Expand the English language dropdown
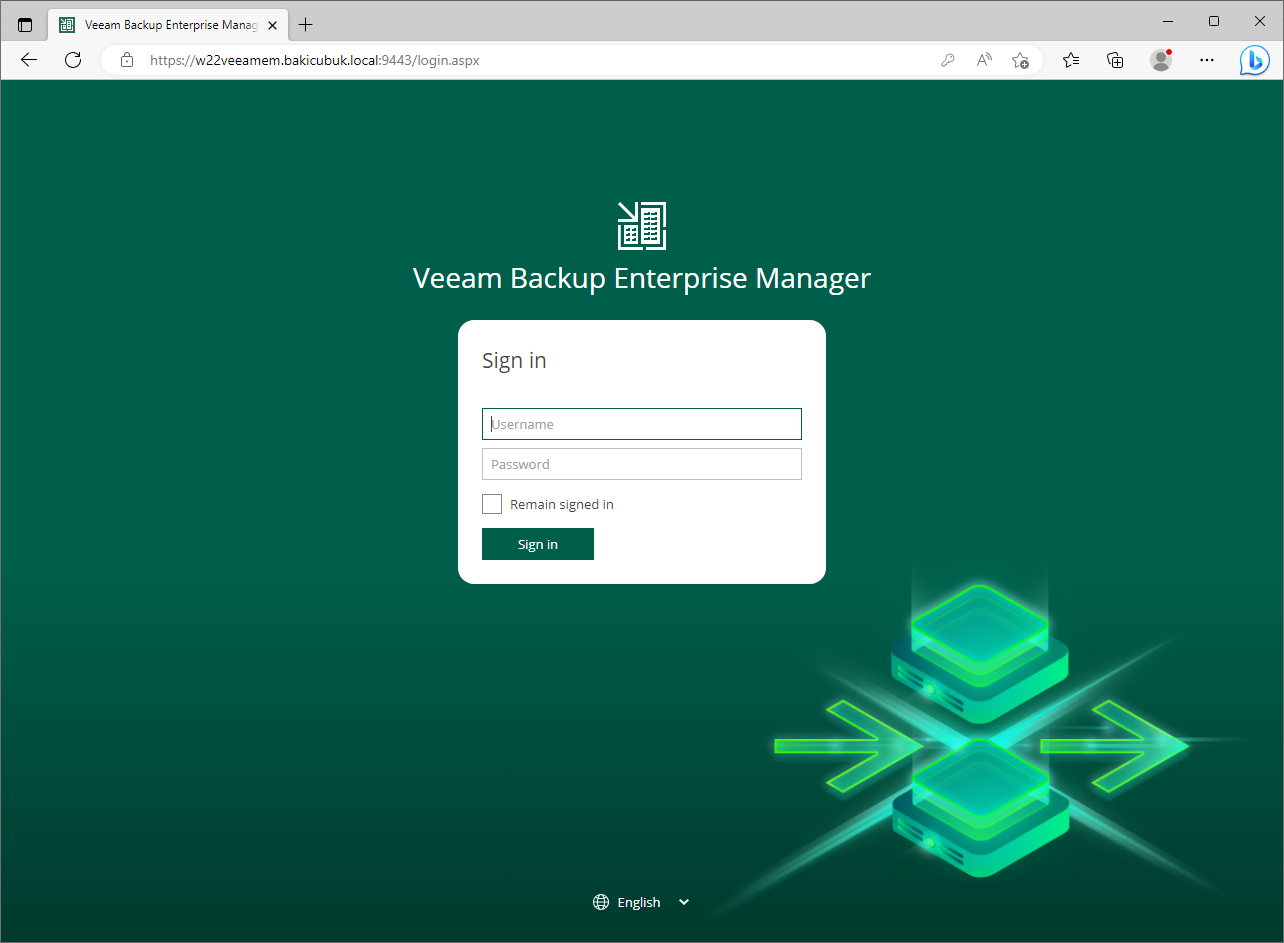 [x=684, y=902]
